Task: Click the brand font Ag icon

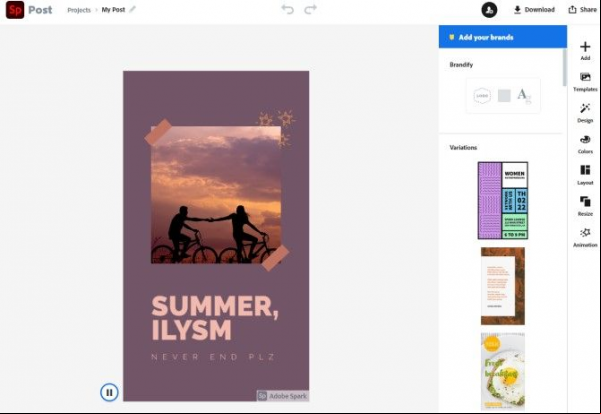Action: click(x=524, y=96)
